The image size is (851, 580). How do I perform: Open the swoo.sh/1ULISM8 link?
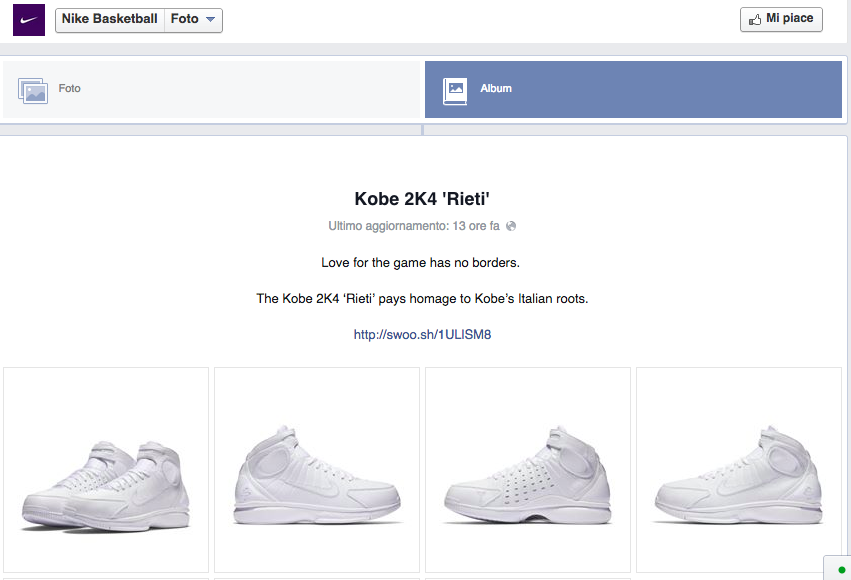tap(422, 335)
